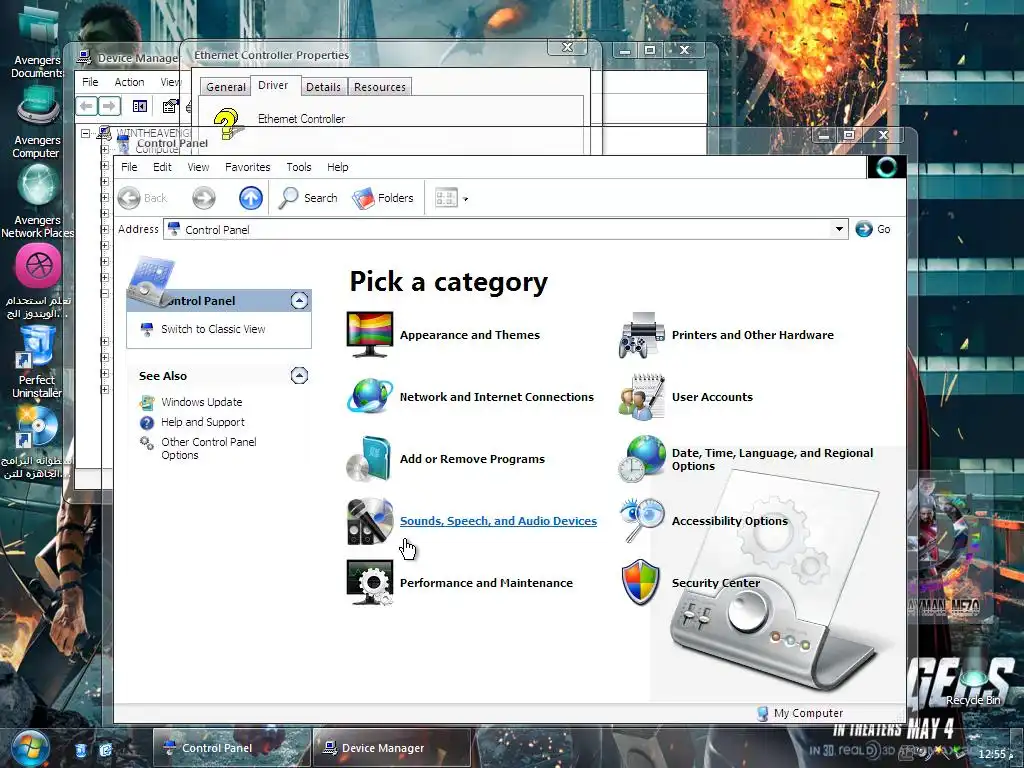This screenshot has height=768, width=1024.
Task: Open the Tools menu
Action: click(x=298, y=167)
